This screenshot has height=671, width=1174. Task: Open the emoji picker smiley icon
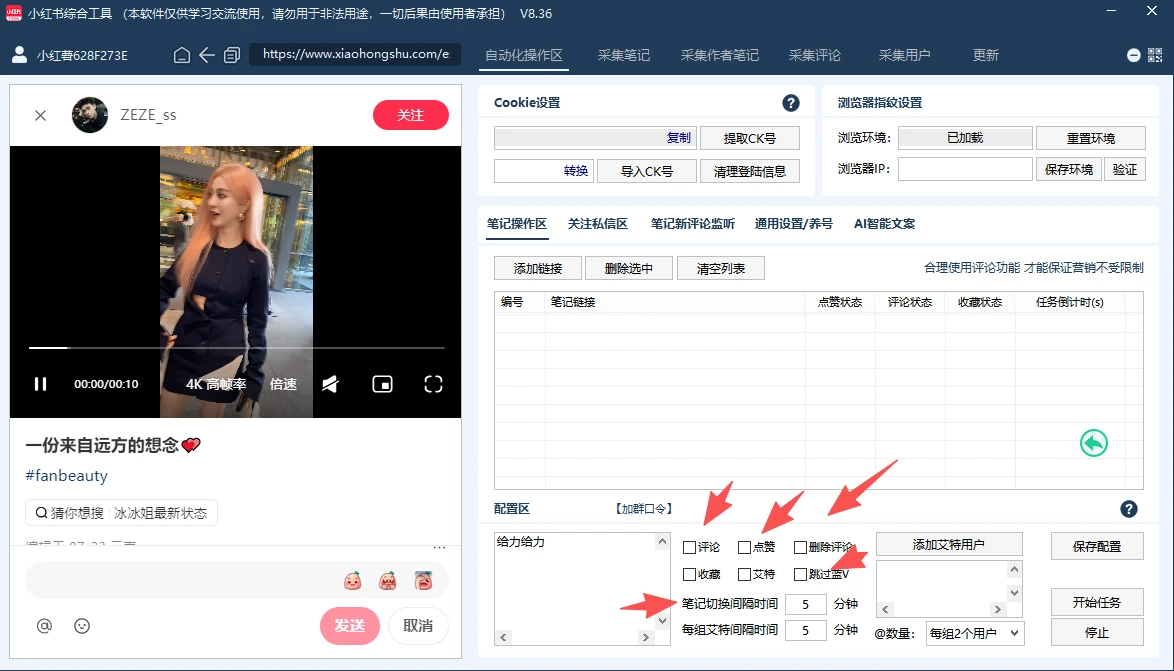point(82,625)
